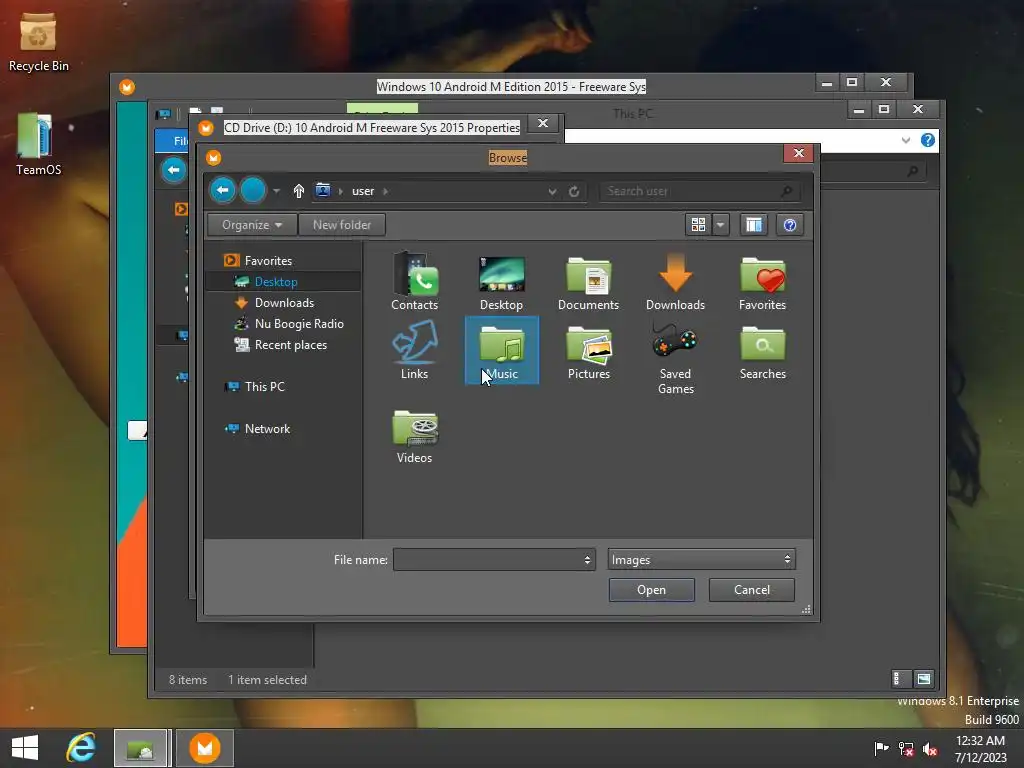Open Nu Boogie Radio in sidebar

[298, 323]
